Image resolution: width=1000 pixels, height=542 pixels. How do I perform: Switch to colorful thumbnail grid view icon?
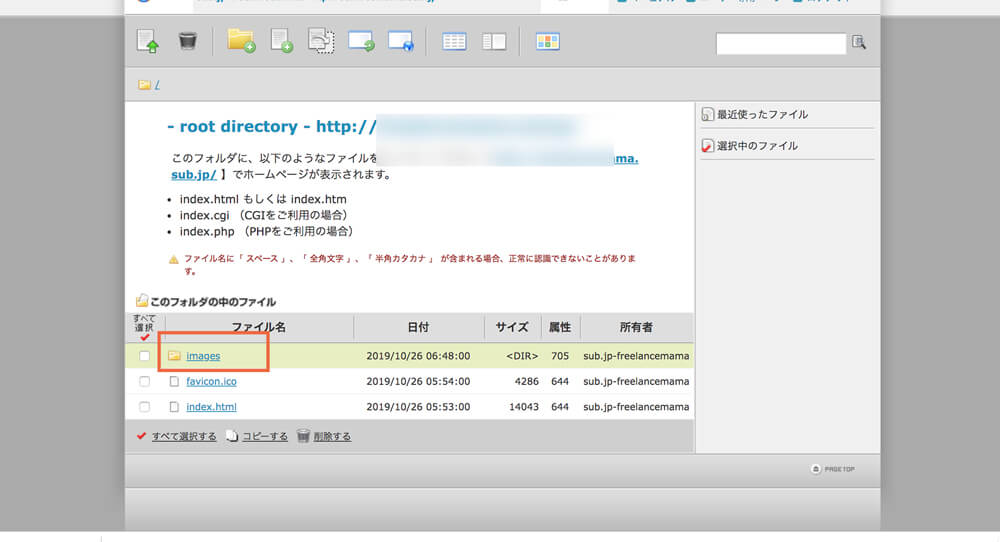(x=548, y=41)
